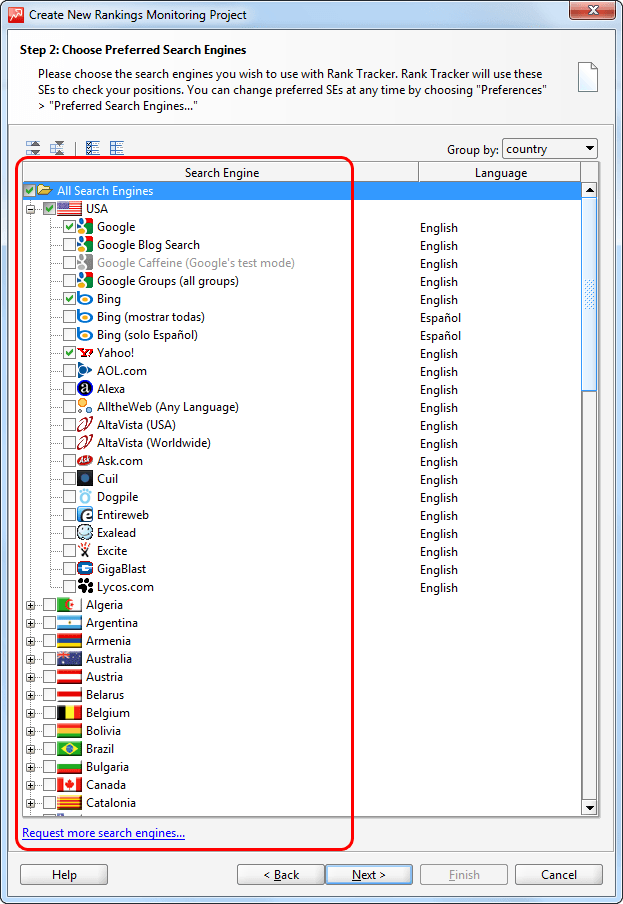Click the Yahoo! logo icon
This screenshot has width=623, height=904.
coord(85,352)
